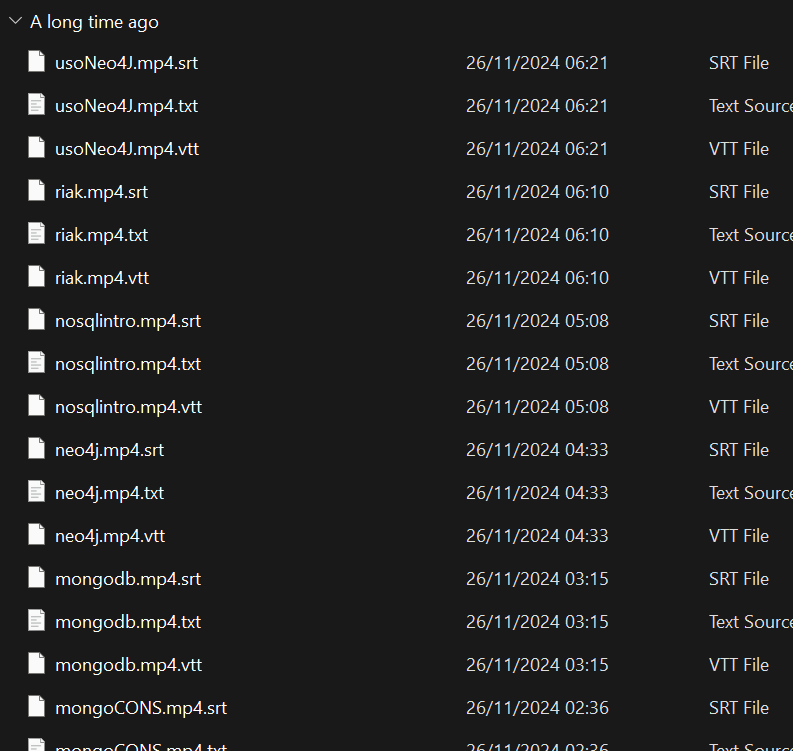Select the nosqlintro.mp4.txt file name
The image size is (793, 751).
click(128, 363)
